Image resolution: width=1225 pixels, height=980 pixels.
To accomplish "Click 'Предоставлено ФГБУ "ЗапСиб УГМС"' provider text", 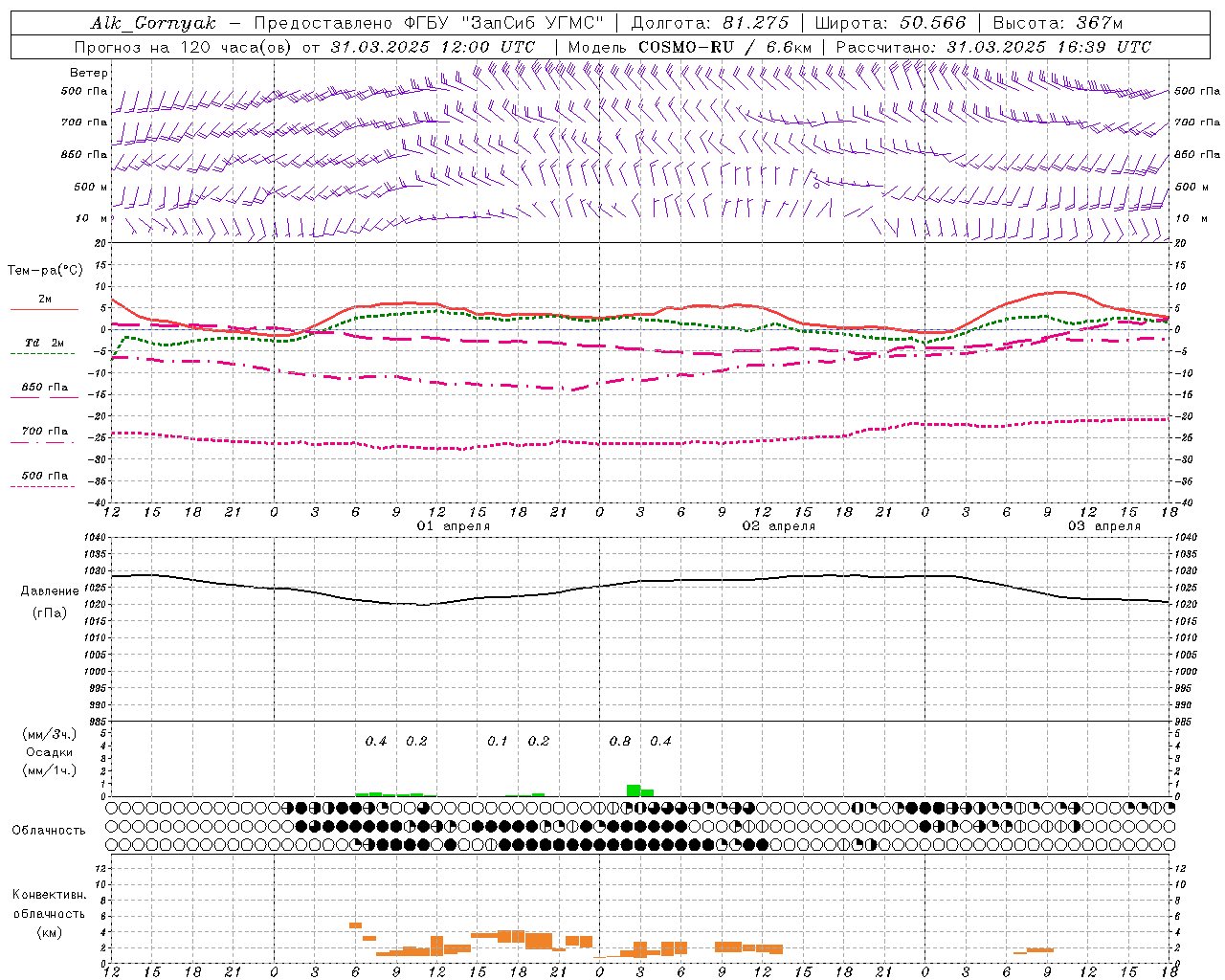I will (x=429, y=23).
